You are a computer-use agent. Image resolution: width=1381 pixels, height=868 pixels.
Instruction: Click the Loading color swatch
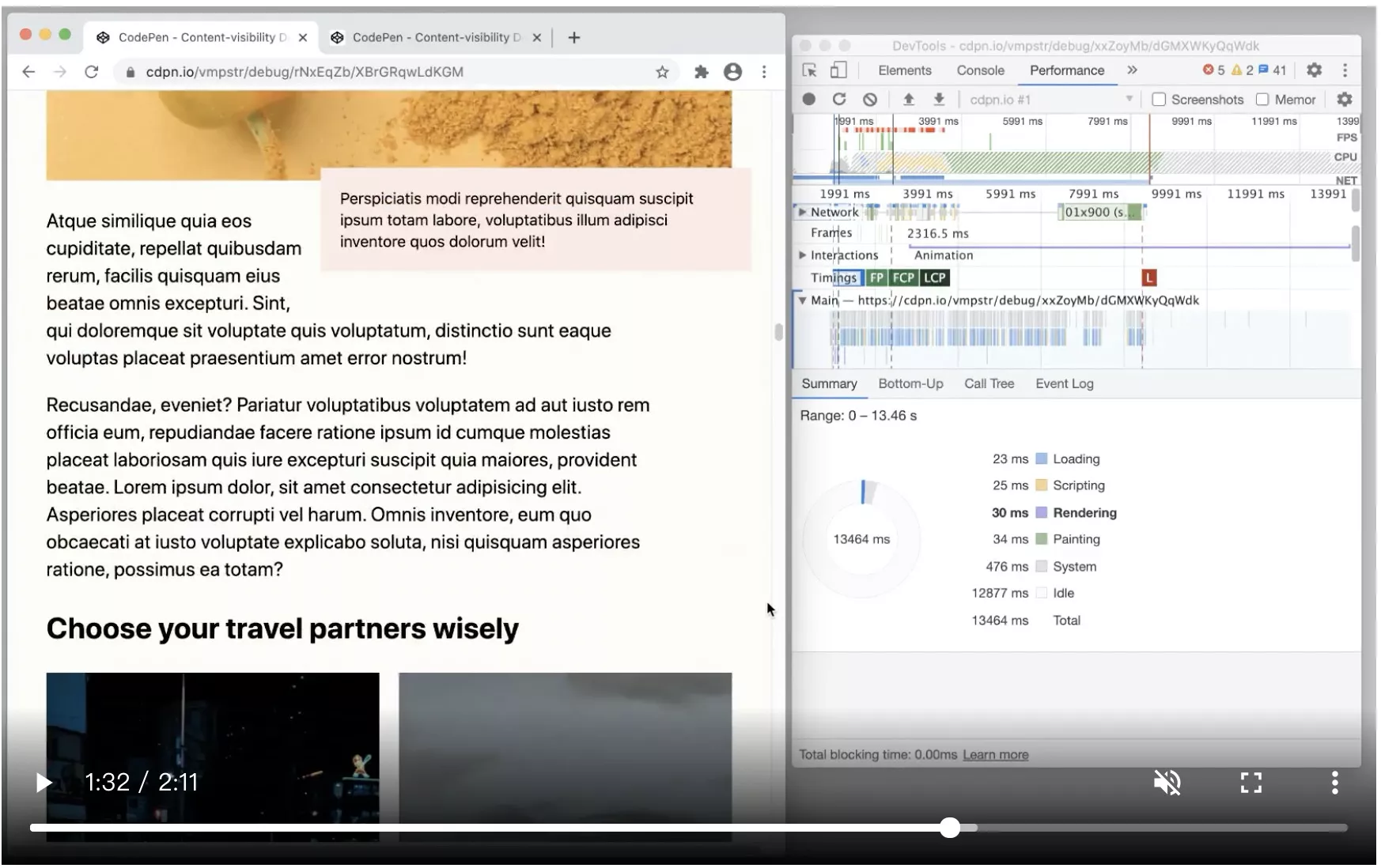1042,459
